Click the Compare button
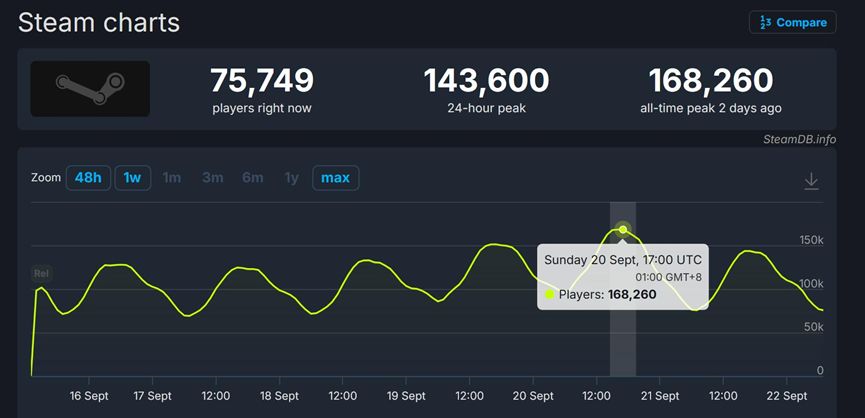This screenshot has height=418, width=865. click(792, 23)
